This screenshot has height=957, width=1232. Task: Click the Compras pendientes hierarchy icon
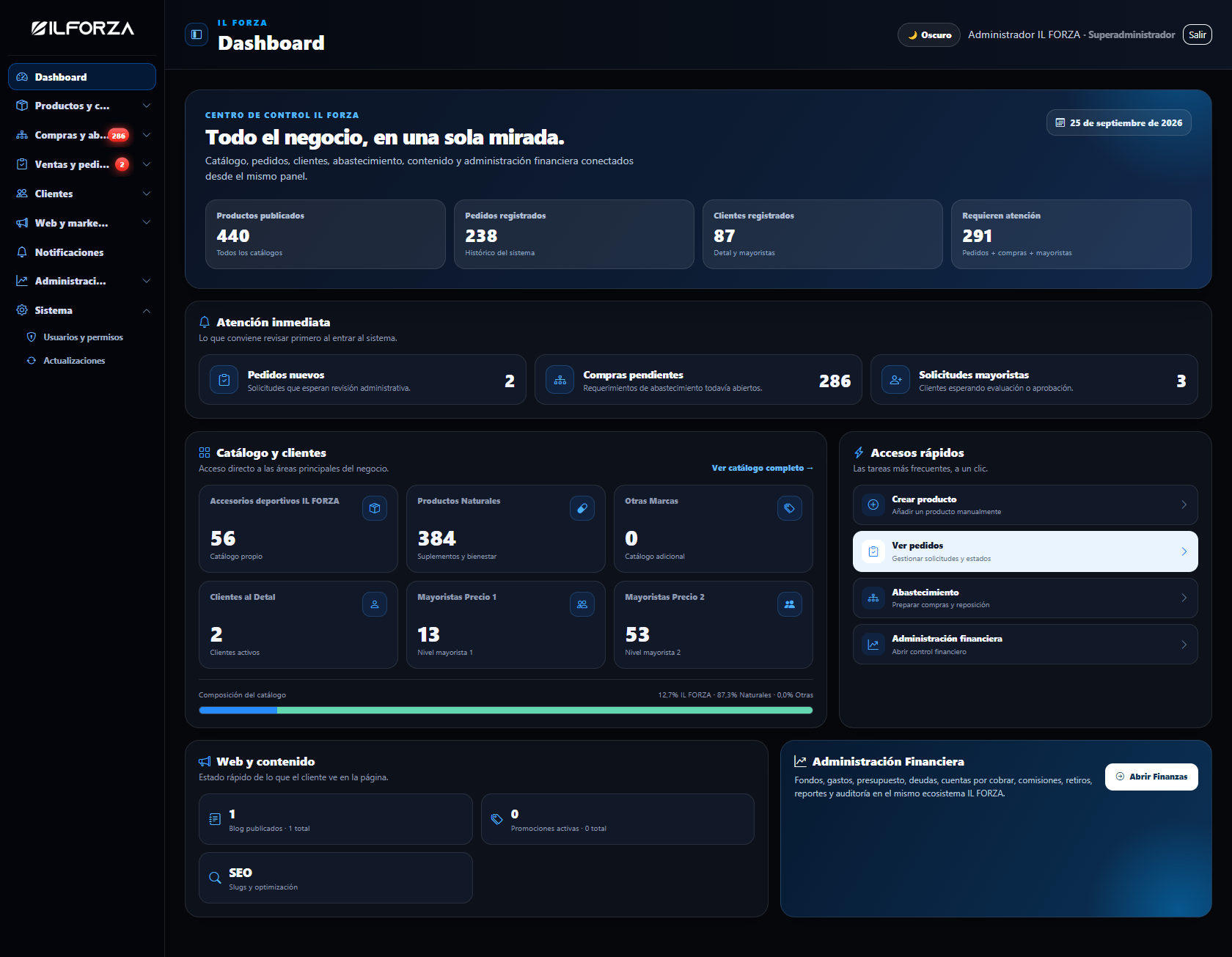pos(560,380)
